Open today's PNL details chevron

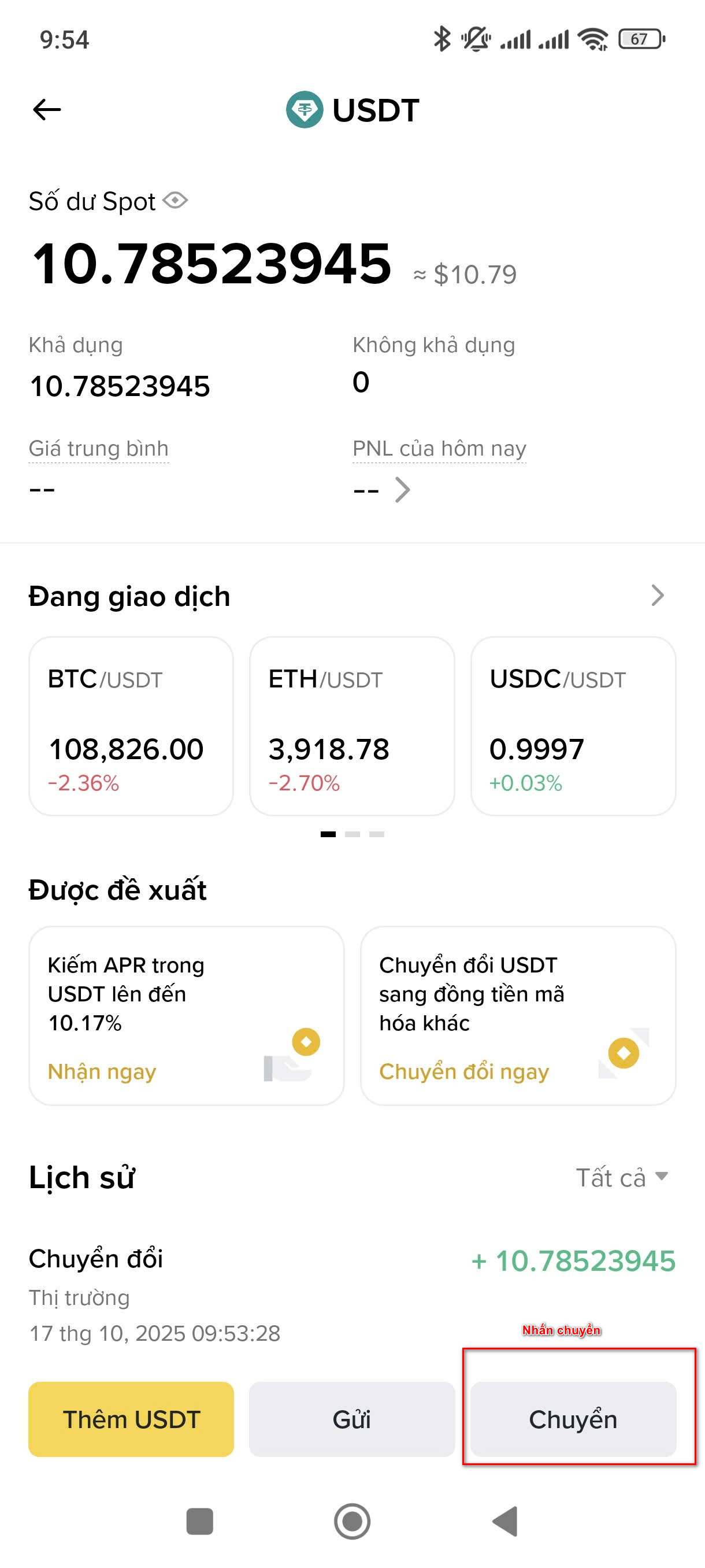click(402, 489)
